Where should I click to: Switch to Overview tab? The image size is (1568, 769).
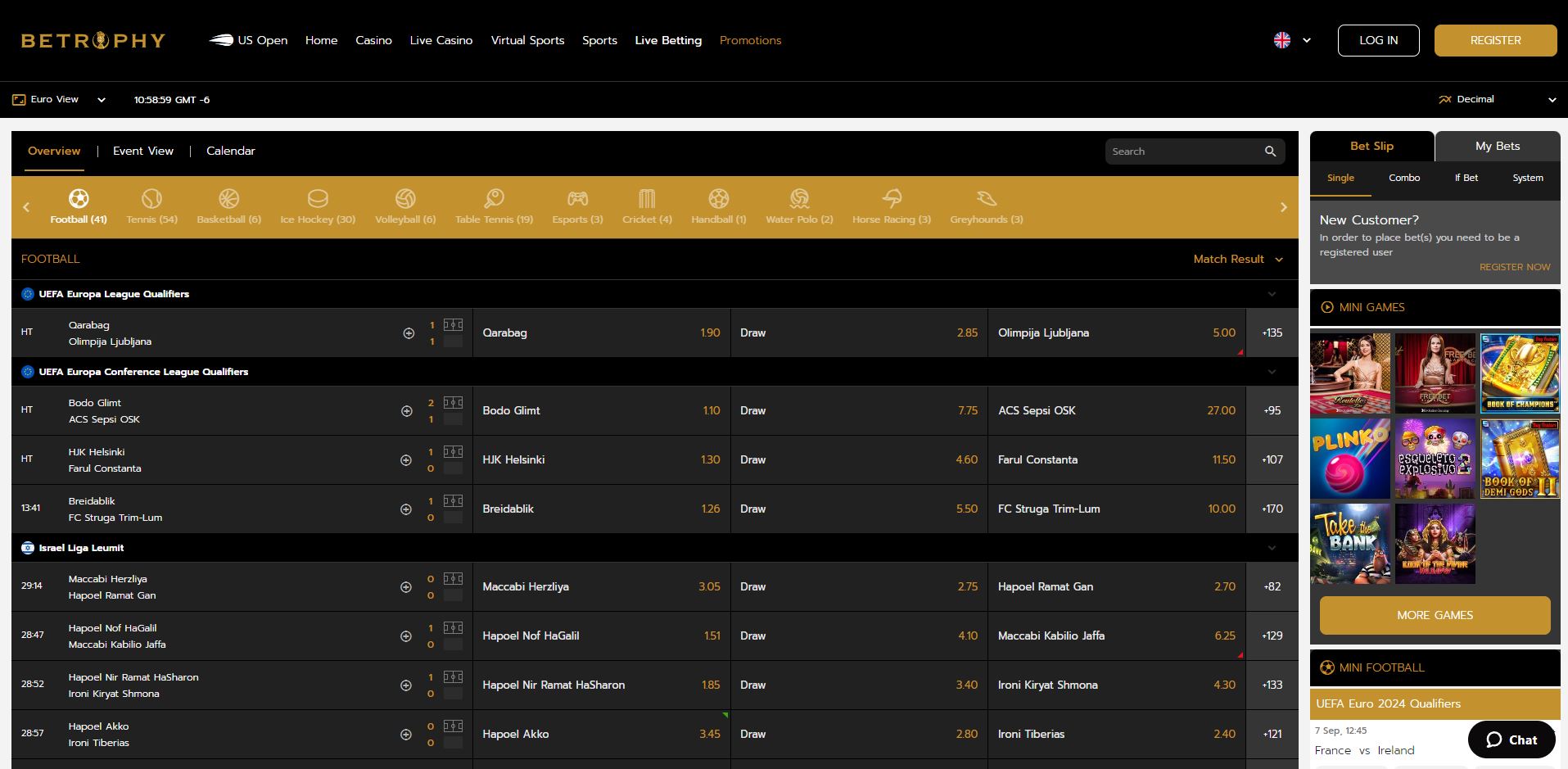coord(54,151)
